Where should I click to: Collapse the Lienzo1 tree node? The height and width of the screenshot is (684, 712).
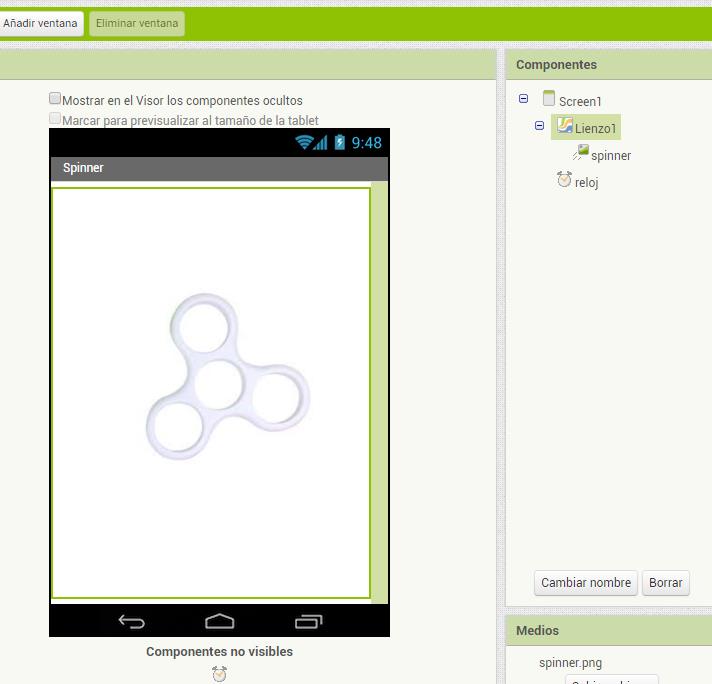tap(540, 126)
